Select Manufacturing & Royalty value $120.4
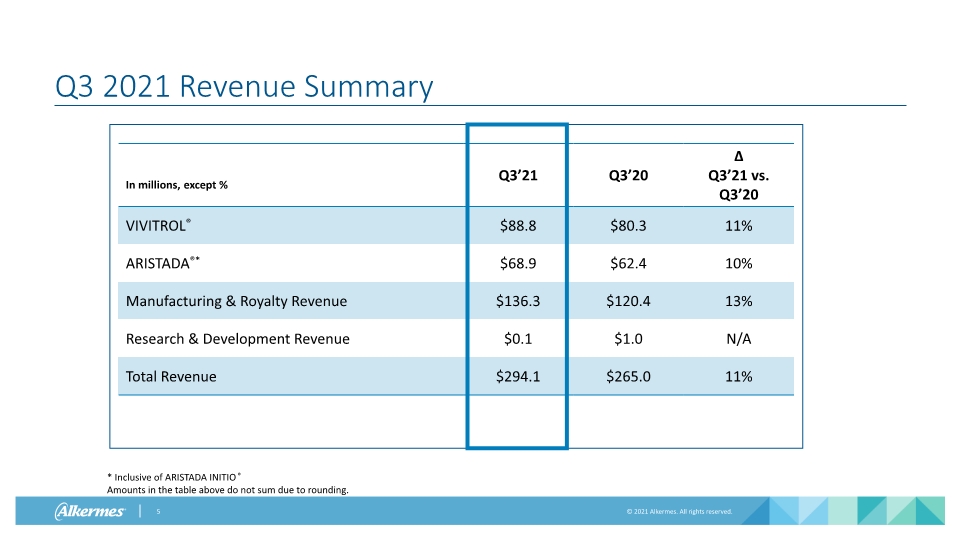The image size is (960, 540). [x=628, y=301]
